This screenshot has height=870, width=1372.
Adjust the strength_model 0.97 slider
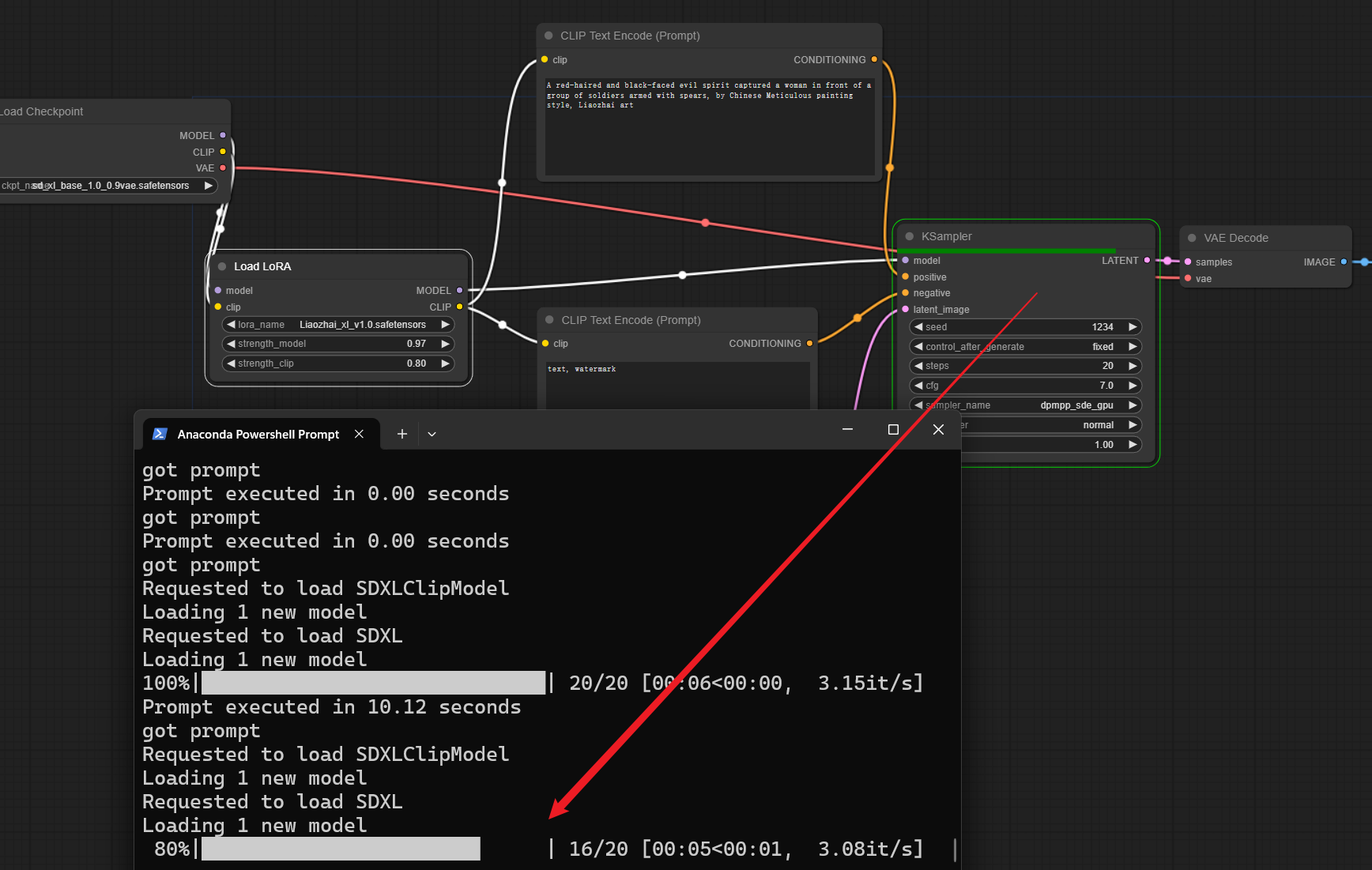pyautogui.click(x=338, y=344)
